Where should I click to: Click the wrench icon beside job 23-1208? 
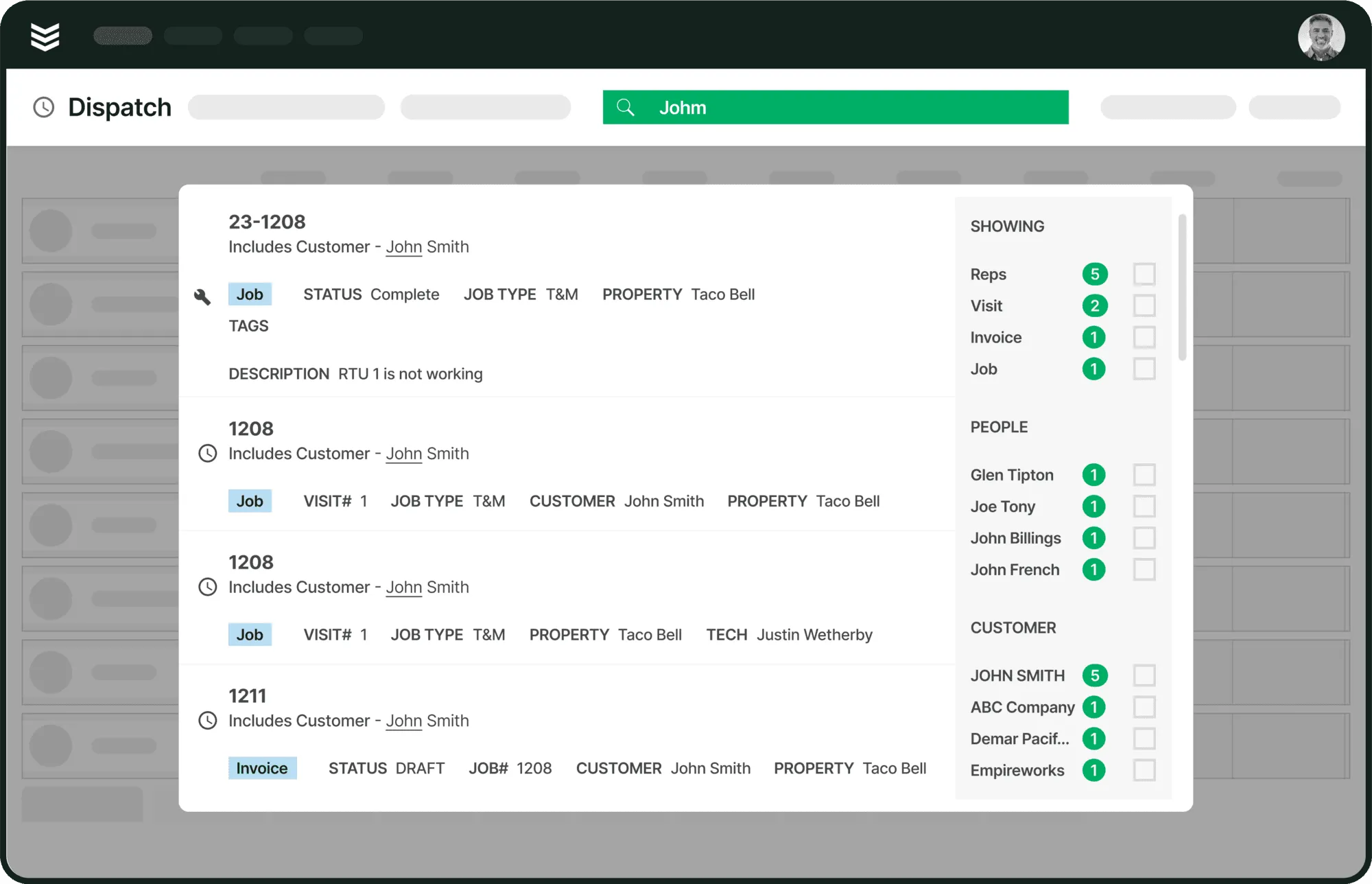202,296
